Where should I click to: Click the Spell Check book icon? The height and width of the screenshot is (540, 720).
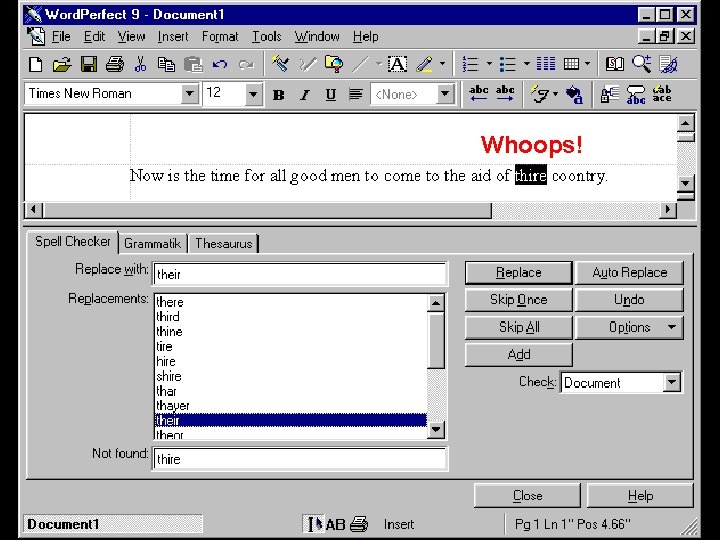(x=614, y=64)
